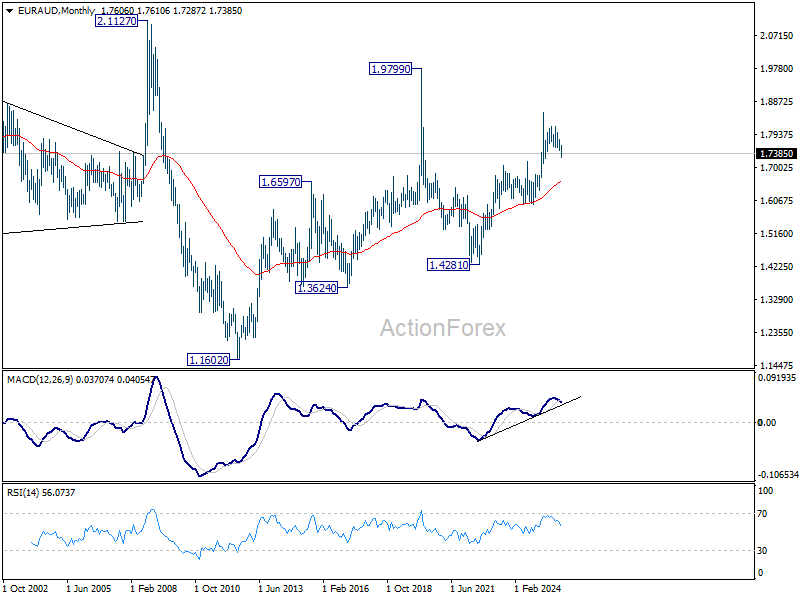Click the 1 Jun 2005 date label
The image size is (800, 600).
point(89,589)
